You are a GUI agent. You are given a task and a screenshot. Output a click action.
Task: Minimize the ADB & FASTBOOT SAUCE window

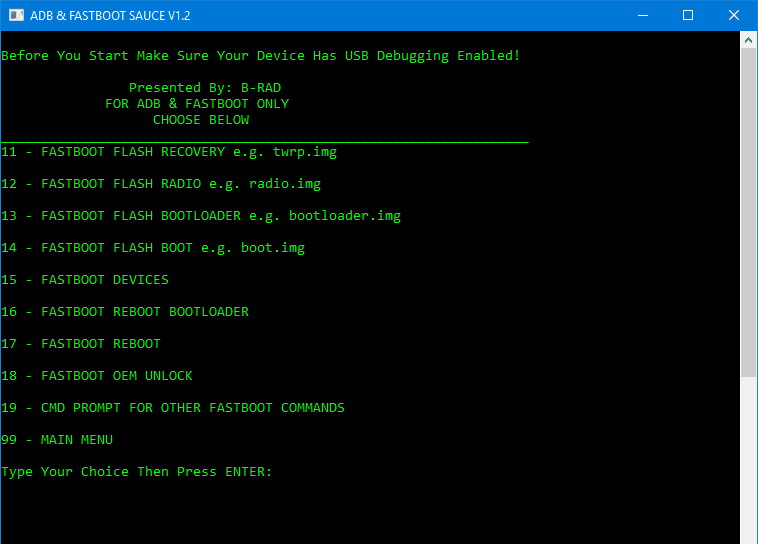click(643, 15)
